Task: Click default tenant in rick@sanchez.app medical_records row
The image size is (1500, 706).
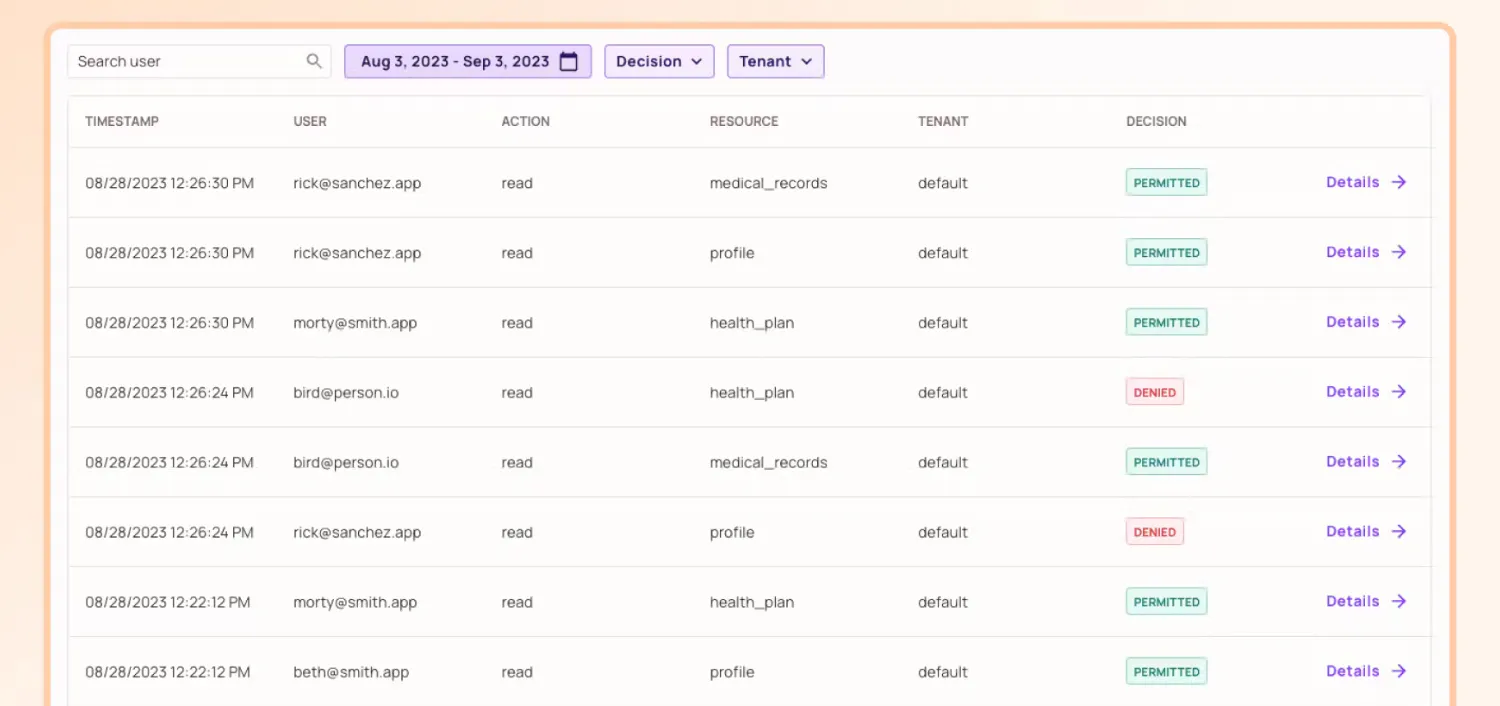Action: click(x=943, y=183)
